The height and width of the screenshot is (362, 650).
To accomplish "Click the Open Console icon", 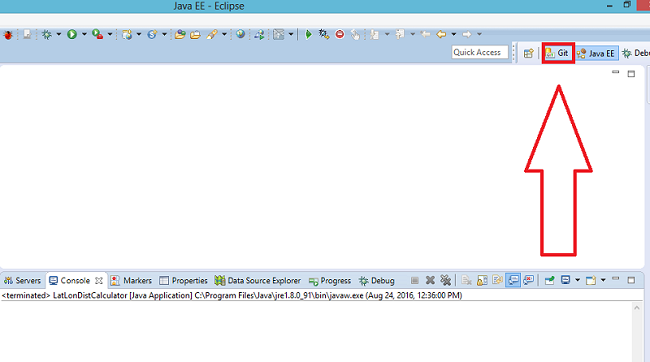I will (x=591, y=281).
